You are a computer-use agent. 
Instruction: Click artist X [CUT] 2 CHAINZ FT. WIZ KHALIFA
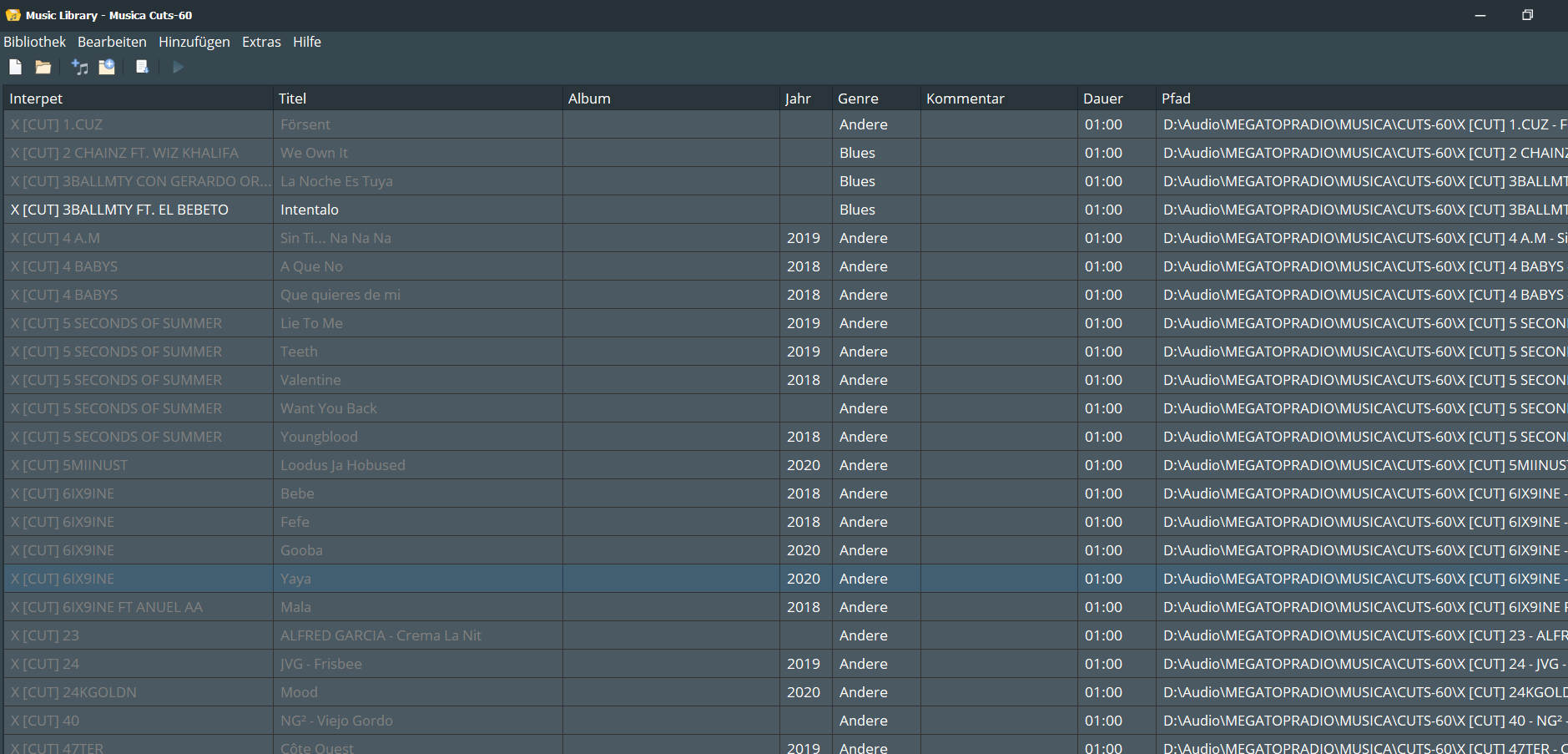point(124,153)
